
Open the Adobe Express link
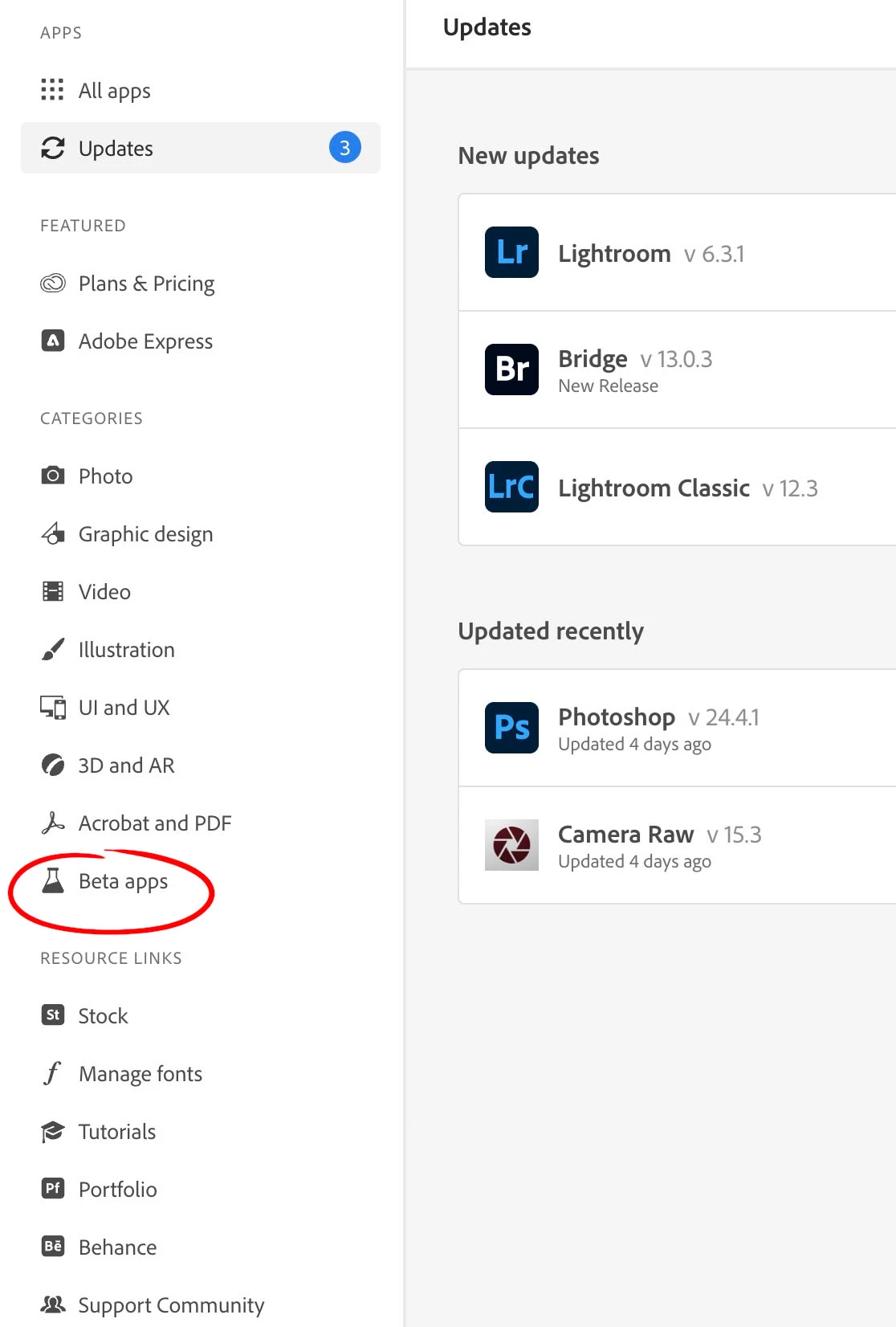click(201, 341)
